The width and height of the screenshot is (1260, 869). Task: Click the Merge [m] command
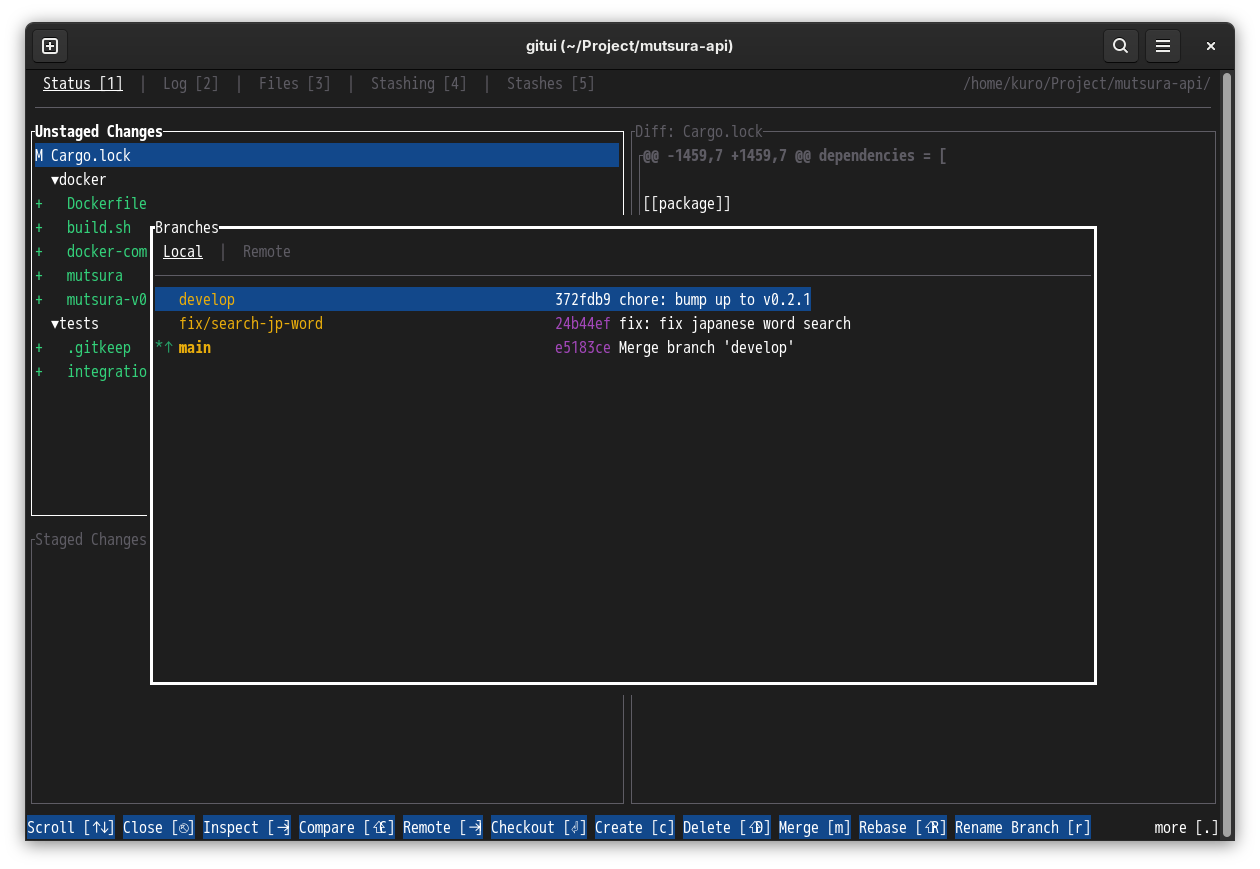pyautogui.click(x=815, y=828)
